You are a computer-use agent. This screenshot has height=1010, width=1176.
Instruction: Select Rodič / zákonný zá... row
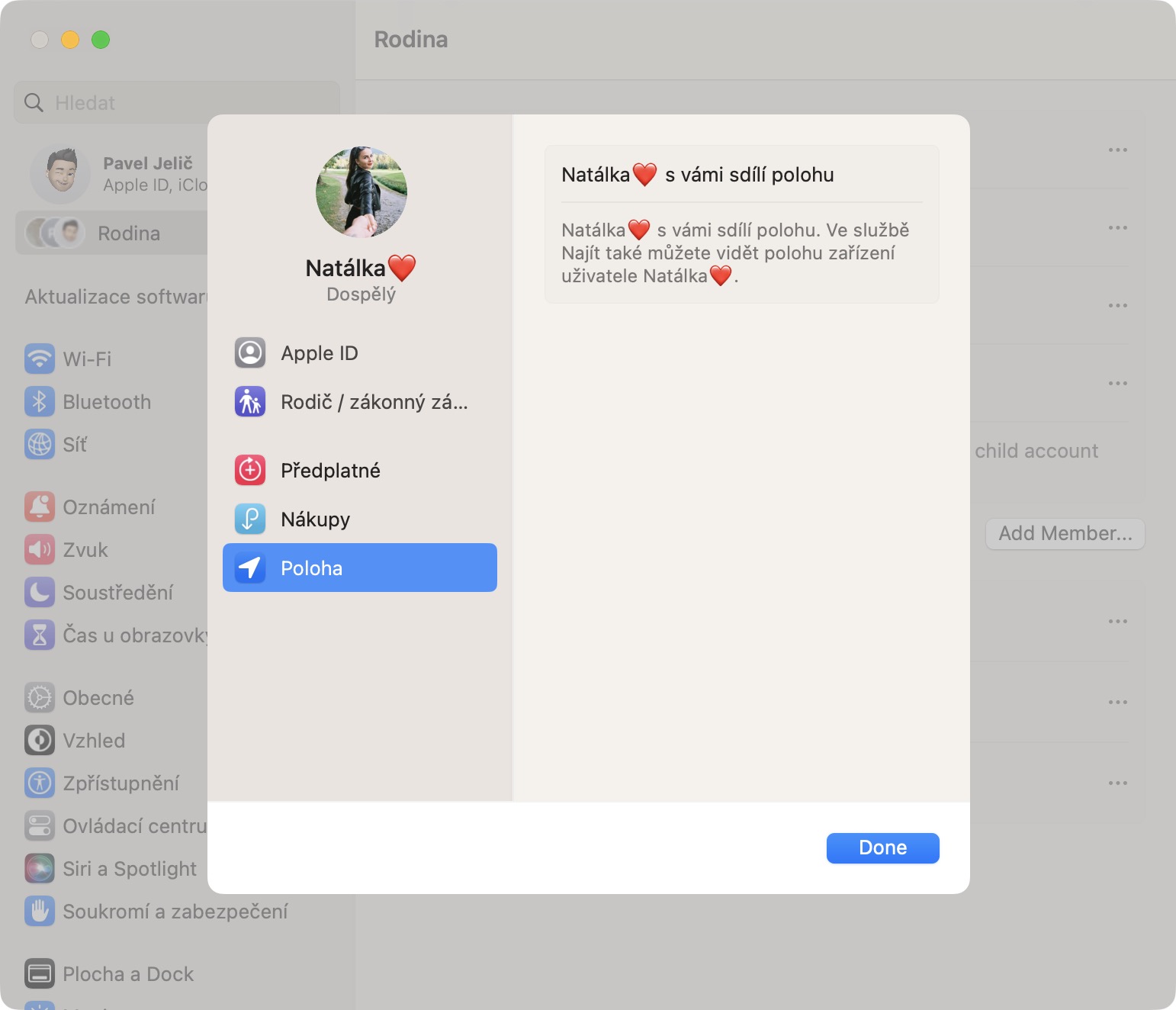coord(359,402)
